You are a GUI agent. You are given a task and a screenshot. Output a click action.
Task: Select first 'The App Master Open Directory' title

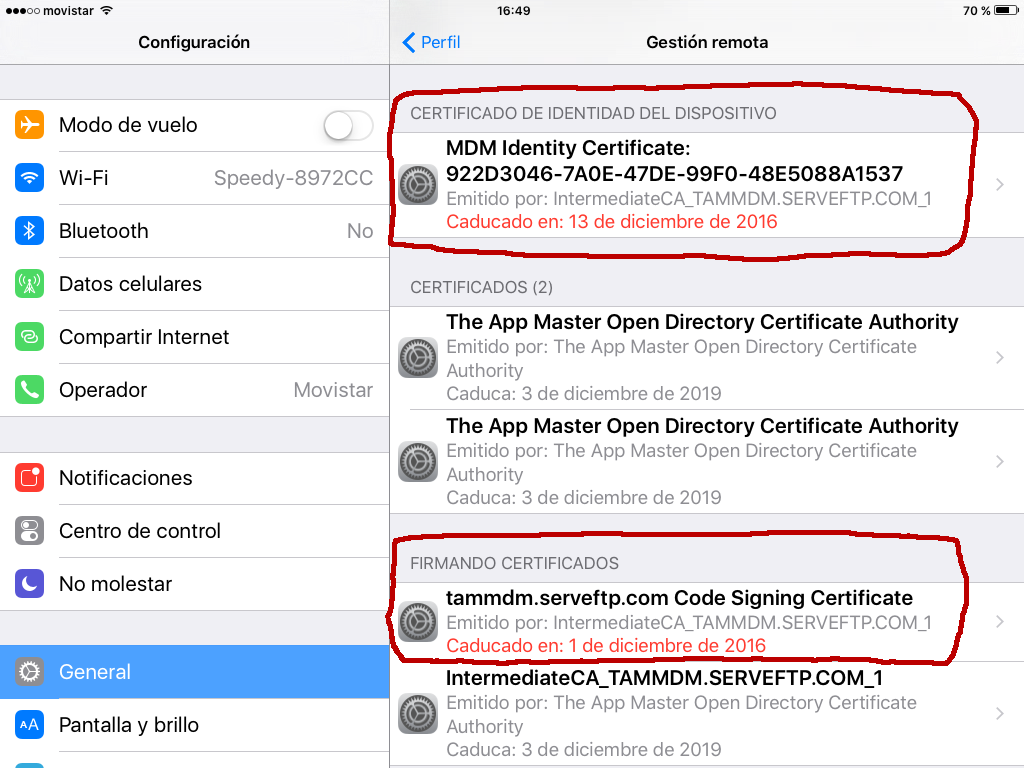[702, 322]
